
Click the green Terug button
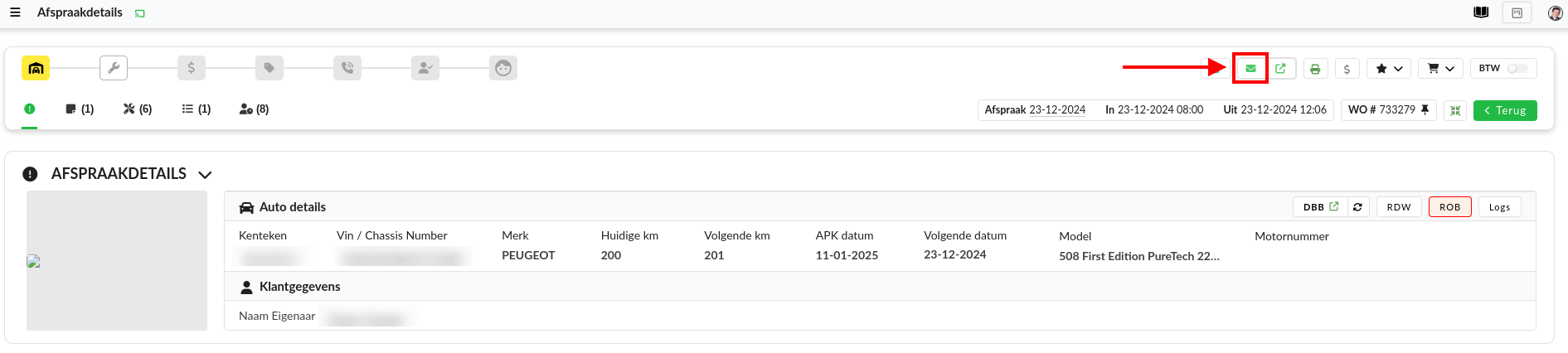(1505, 110)
